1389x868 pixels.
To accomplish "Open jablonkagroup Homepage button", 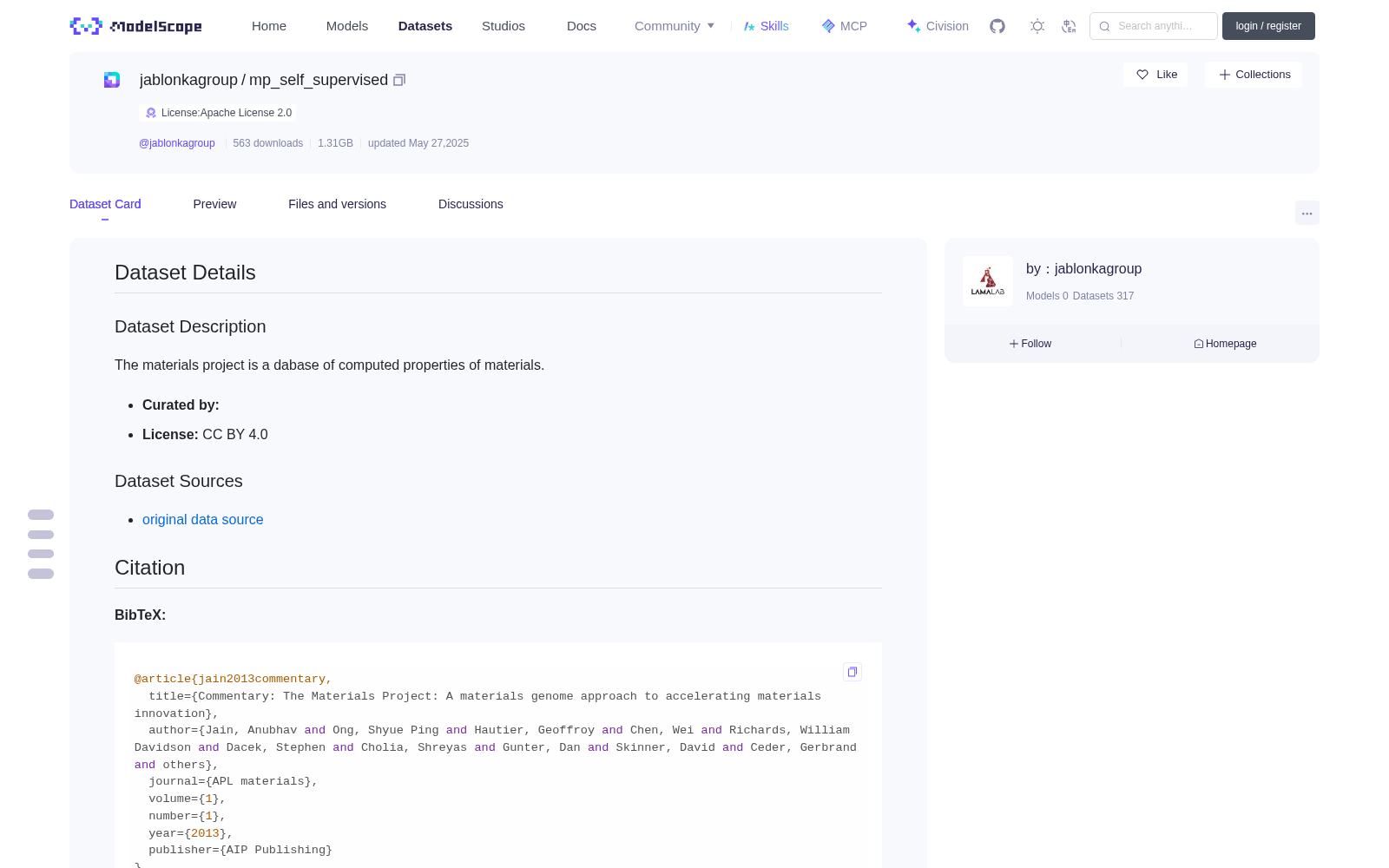I will click(1225, 344).
